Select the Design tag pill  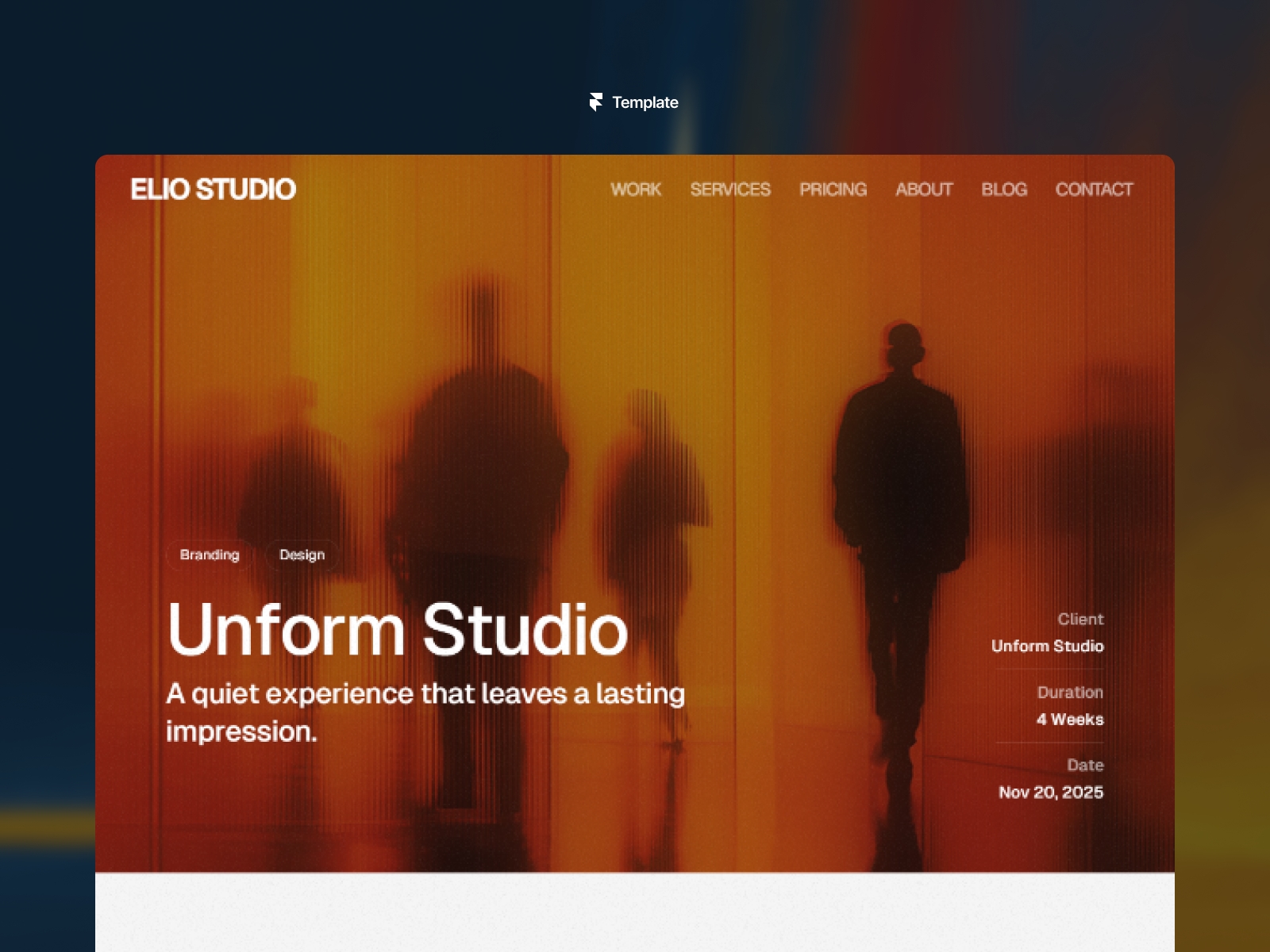[x=301, y=555]
